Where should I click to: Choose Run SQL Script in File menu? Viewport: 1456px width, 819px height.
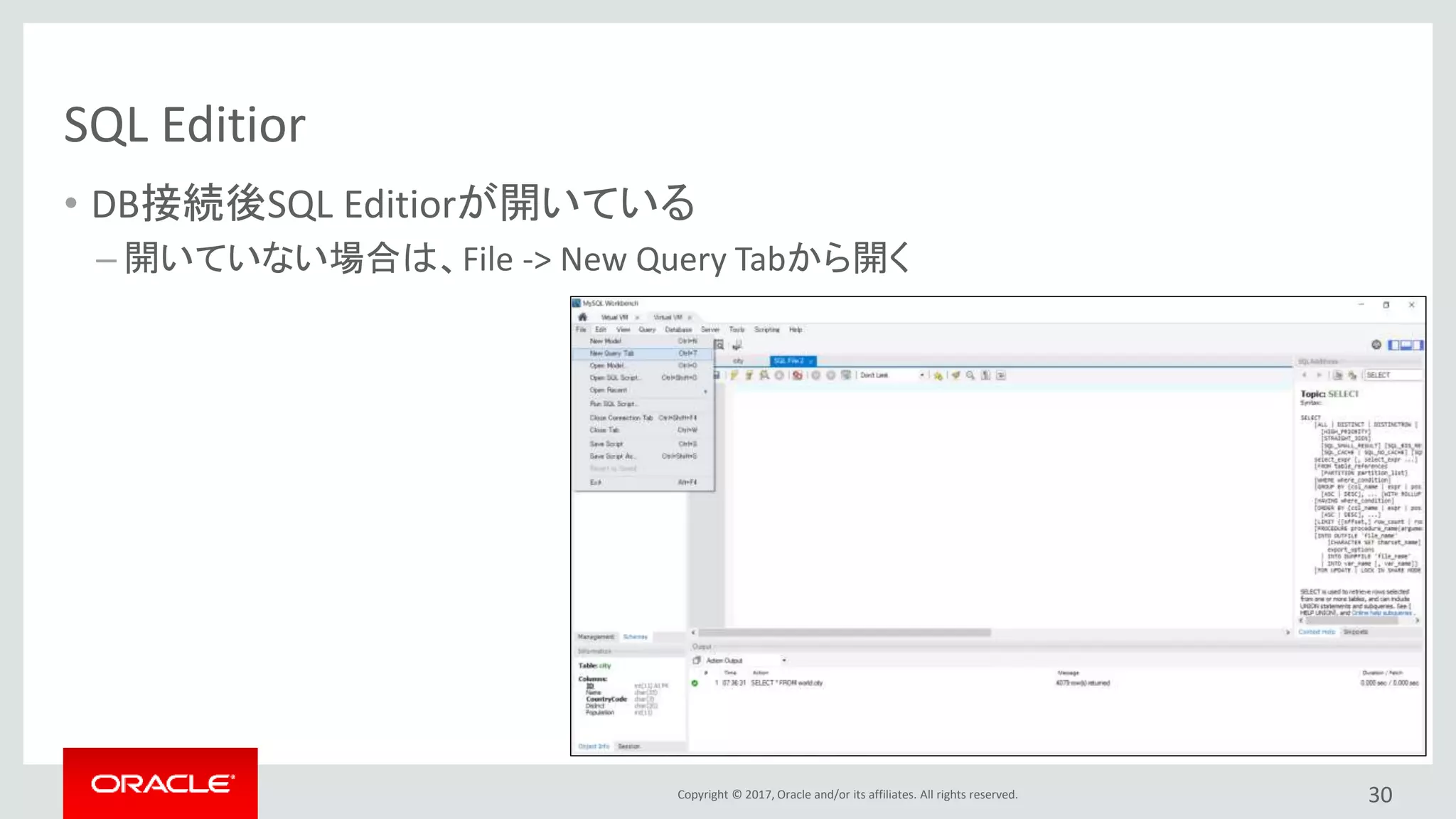[643, 404]
